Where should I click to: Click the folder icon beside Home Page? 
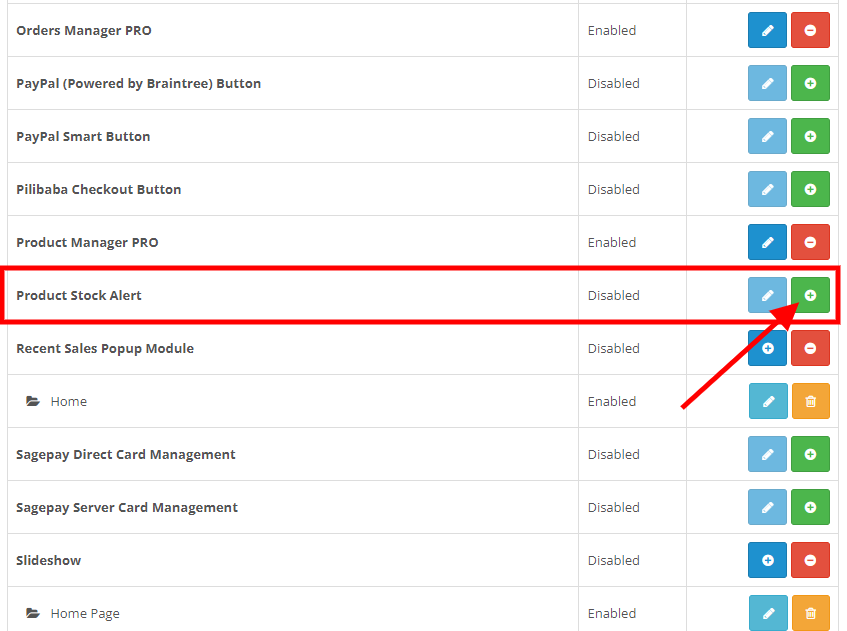click(33, 613)
